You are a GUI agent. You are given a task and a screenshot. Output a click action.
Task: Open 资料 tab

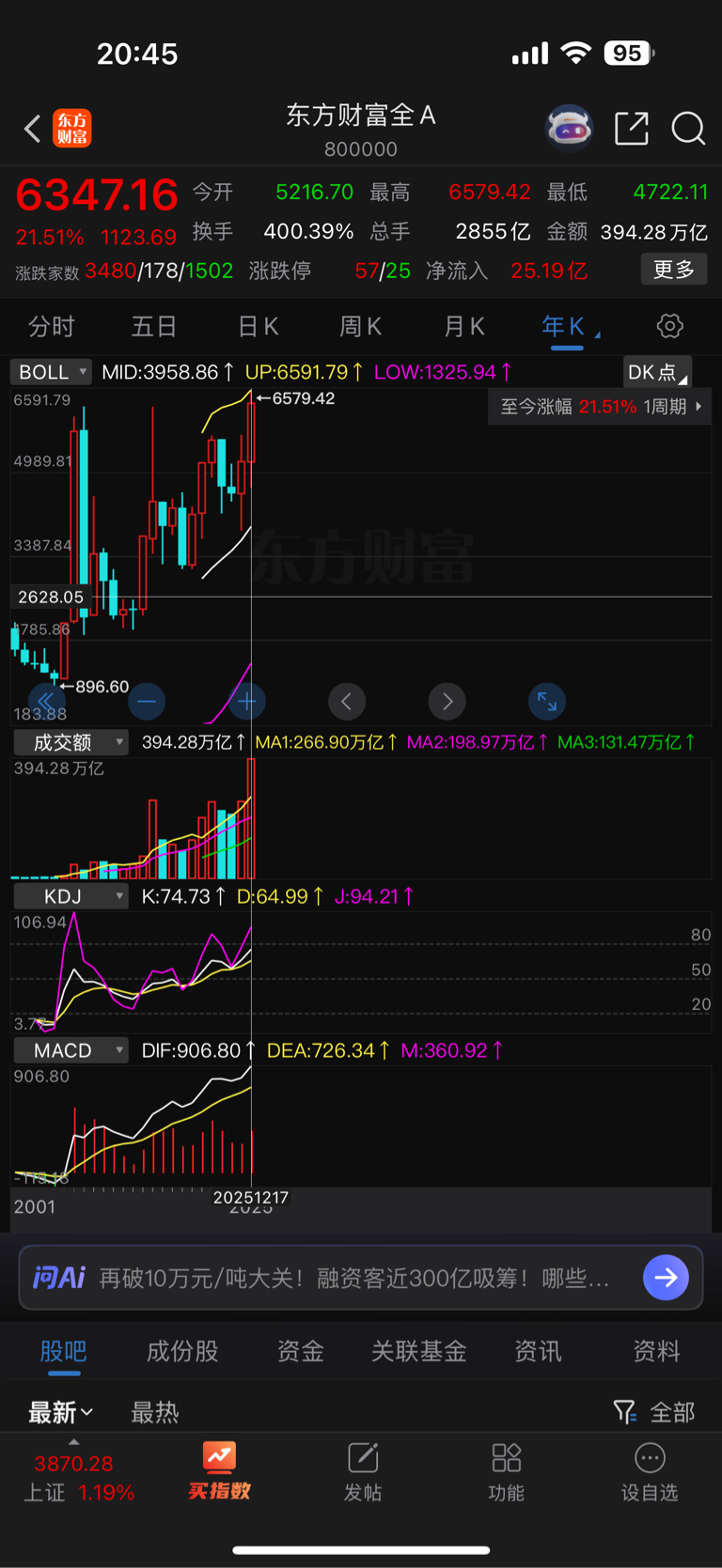(x=656, y=1351)
